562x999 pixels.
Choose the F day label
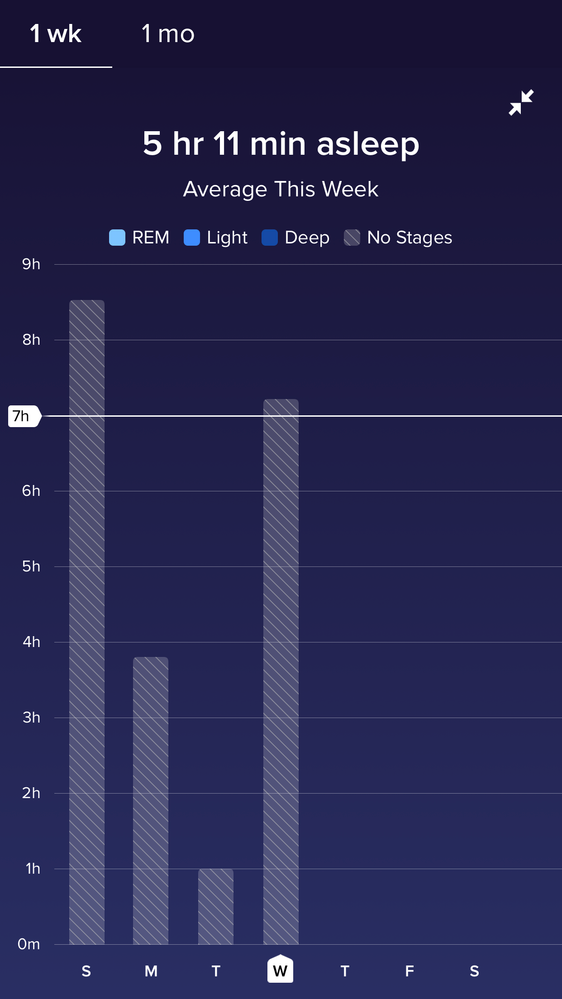tap(409, 971)
